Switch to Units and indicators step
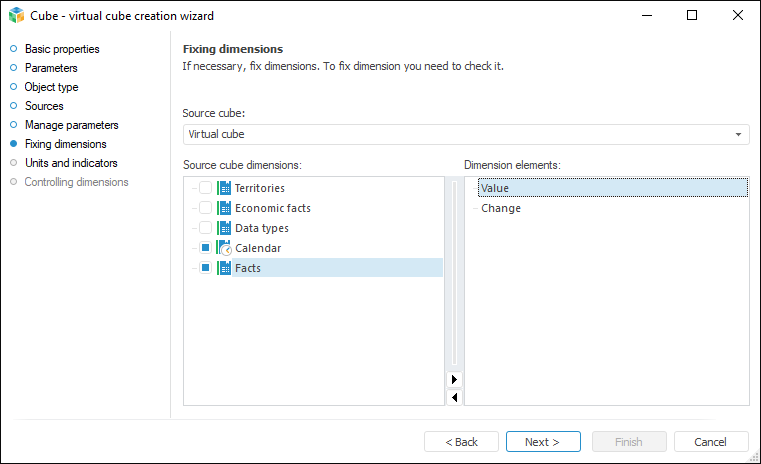This screenshot has width=761, height=464. click(70, 163)
